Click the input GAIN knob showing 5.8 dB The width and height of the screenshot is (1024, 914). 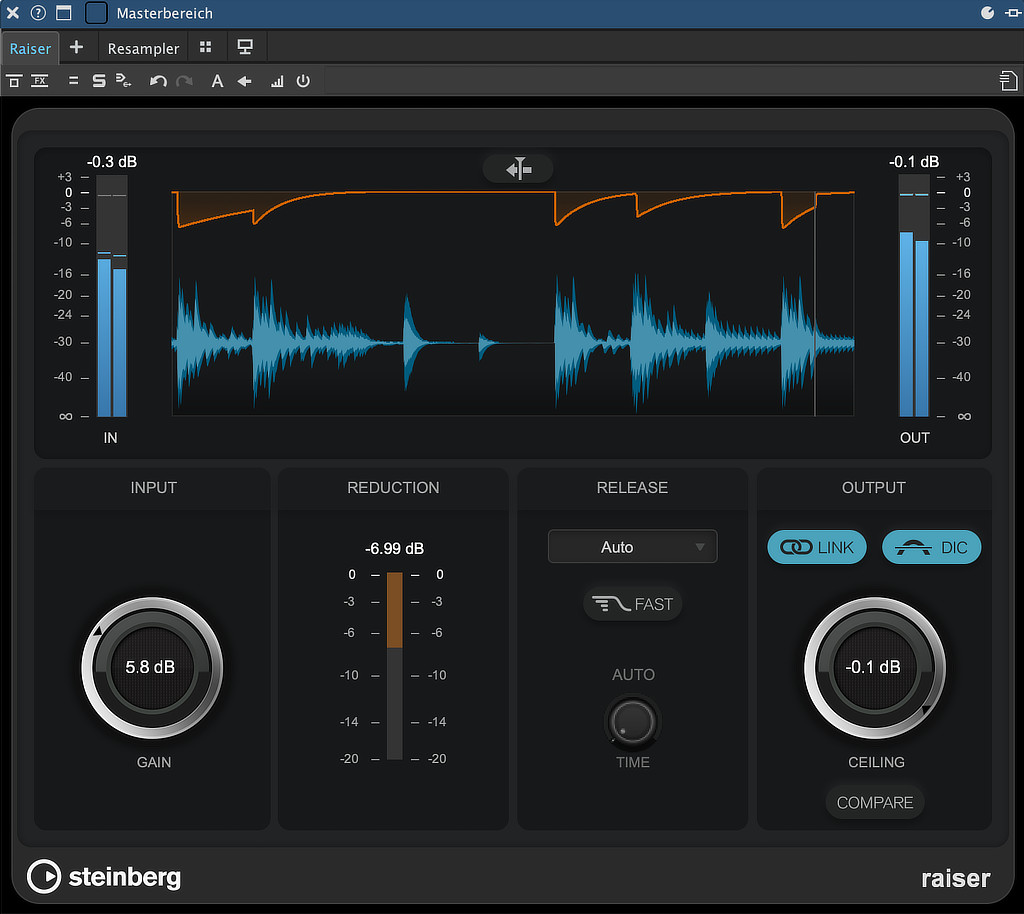click(x=152, y=667)
